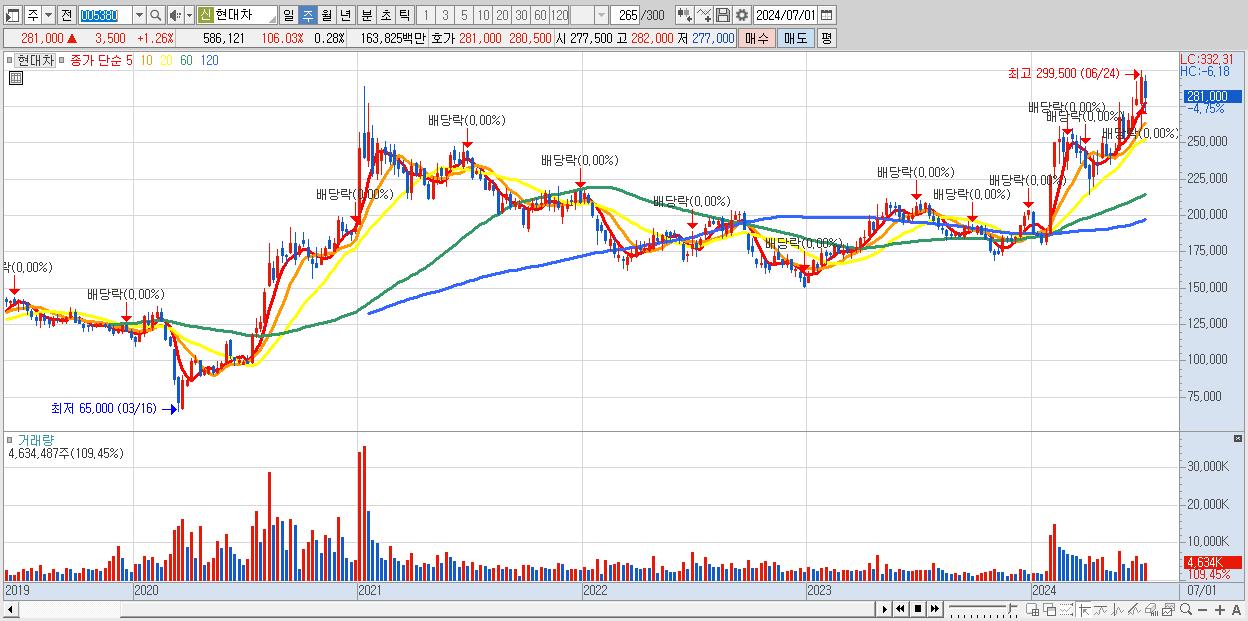Screen dimensions: 1248x621
Task: Adjust the bottom zoom slider handle
Action: (1011, 608)
